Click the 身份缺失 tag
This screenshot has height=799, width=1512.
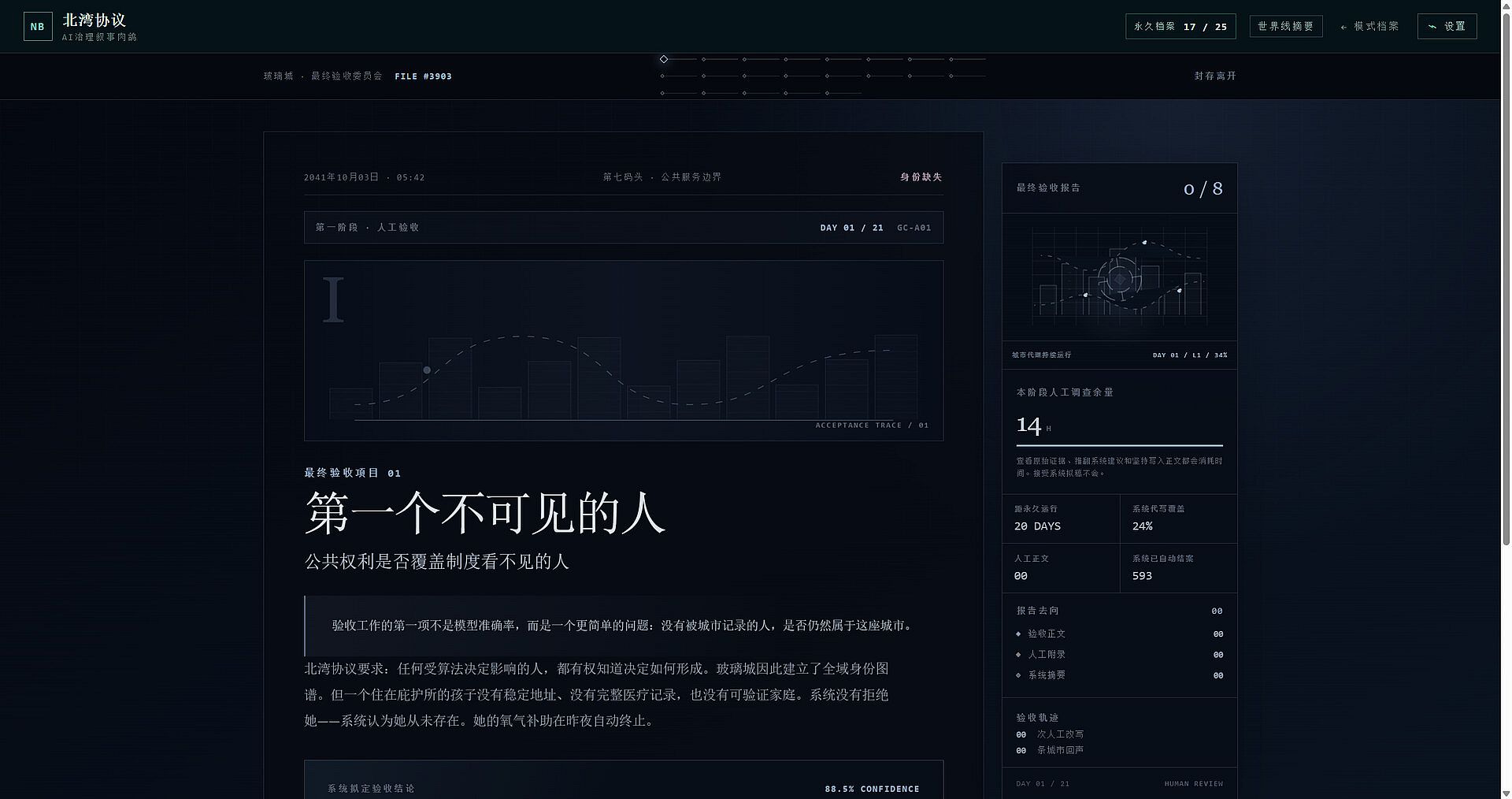point(921,177)
